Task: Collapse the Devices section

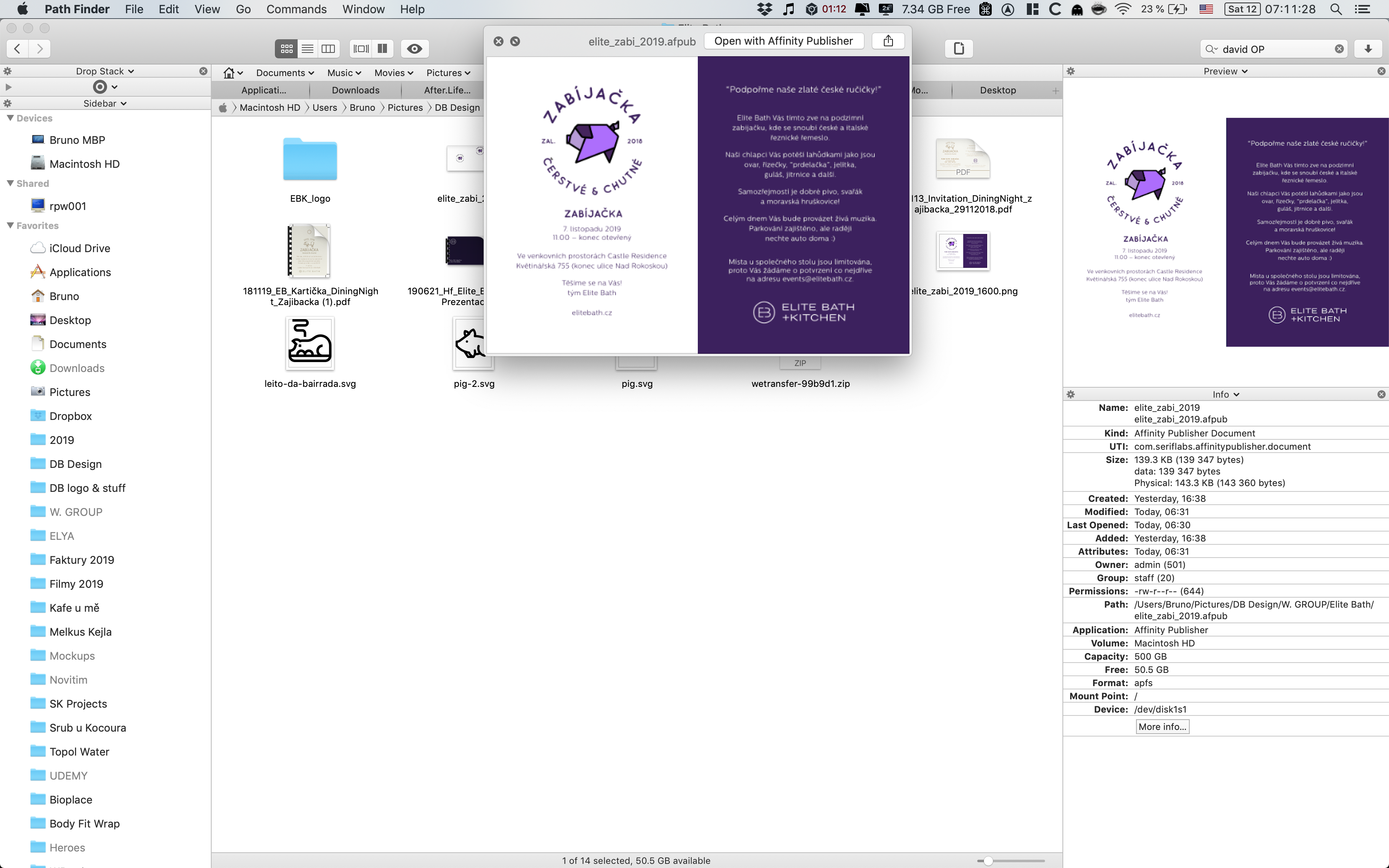Action: point(10,118)
